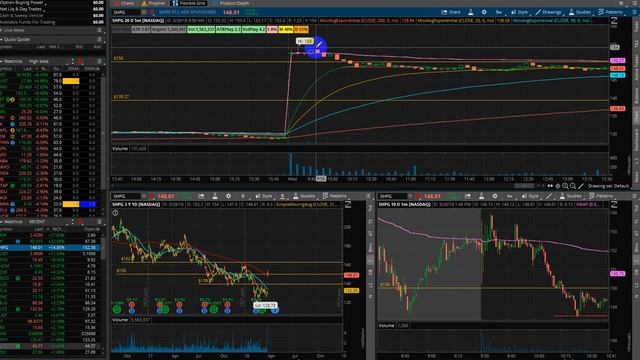This screenshot has width=640, height=360.
Task: Open Studies menu in top chart toolbar
Action: (x=580, y=12)
